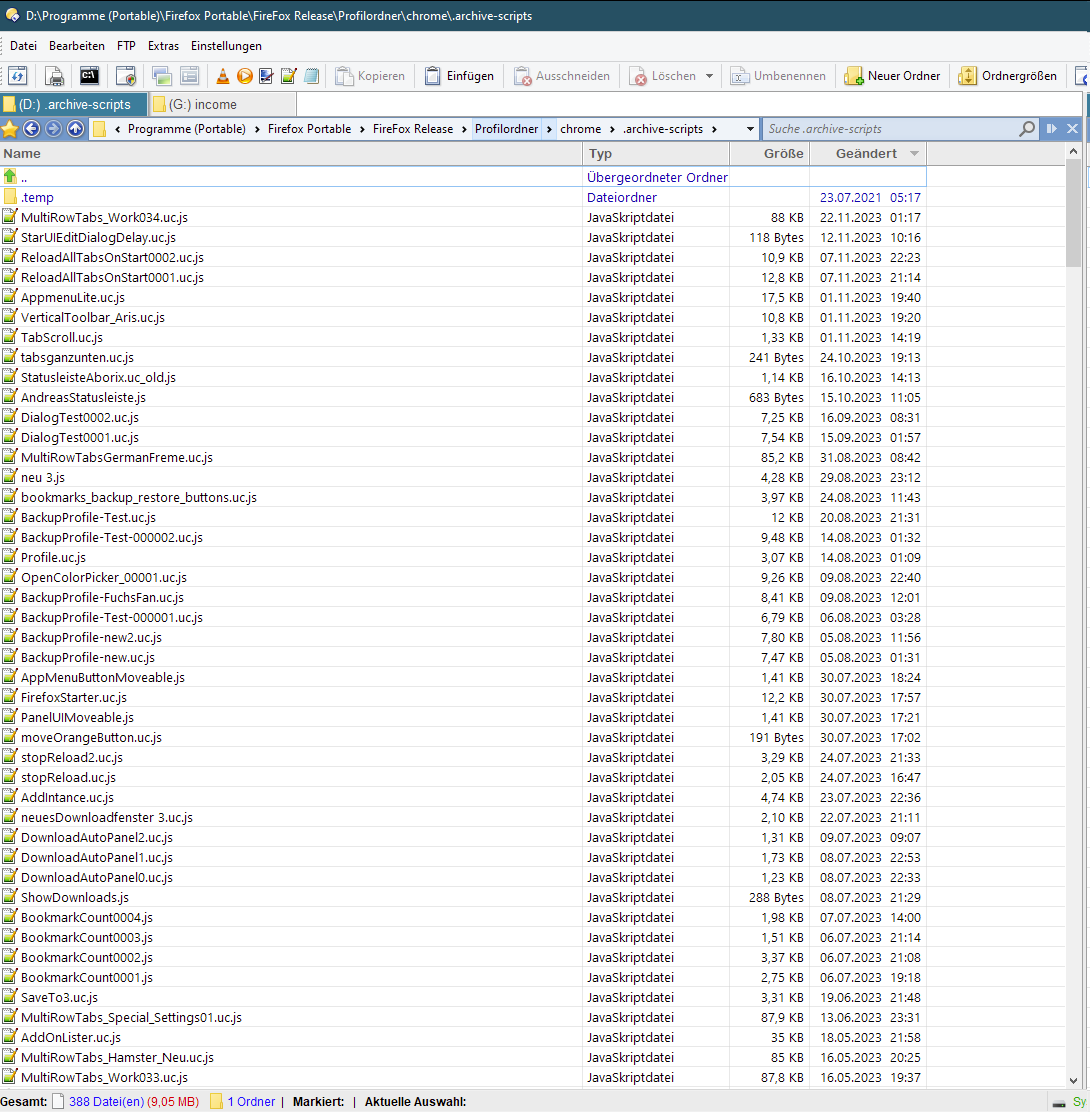Go up one folder level arrow
The width and height of the screenshot is (1090, 1112).
[x=75, y=129]
